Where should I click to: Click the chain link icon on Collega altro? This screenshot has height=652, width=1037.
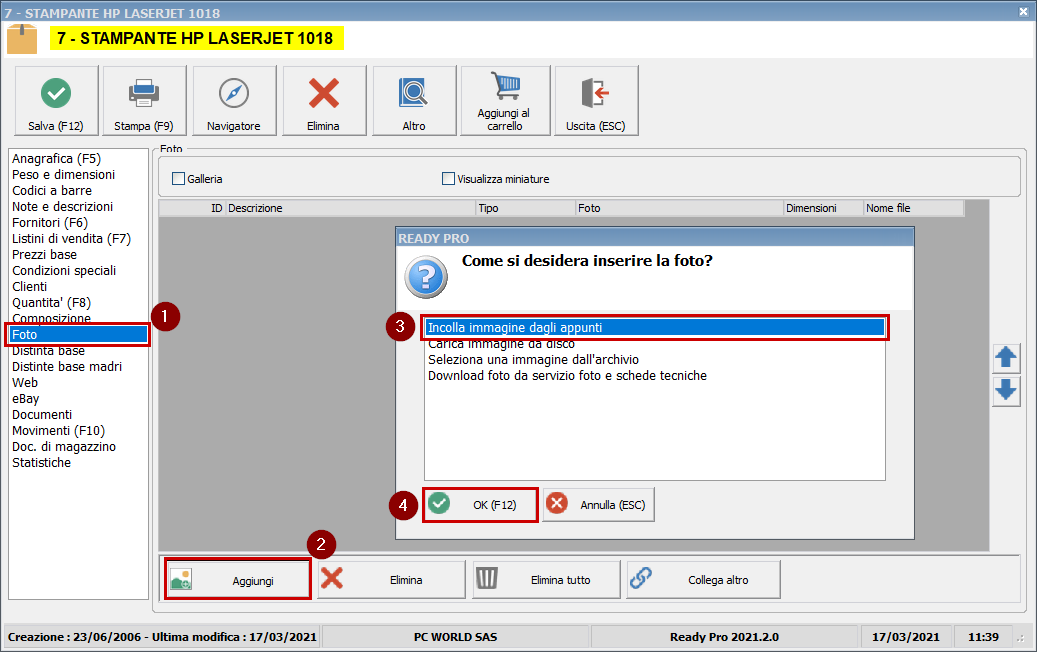(x=641, y=578)
